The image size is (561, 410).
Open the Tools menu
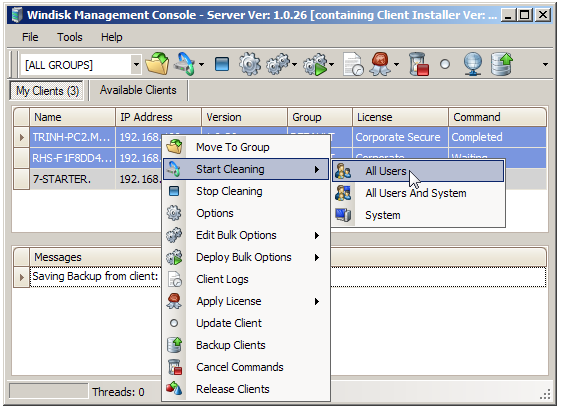click(x=70, y=37)
